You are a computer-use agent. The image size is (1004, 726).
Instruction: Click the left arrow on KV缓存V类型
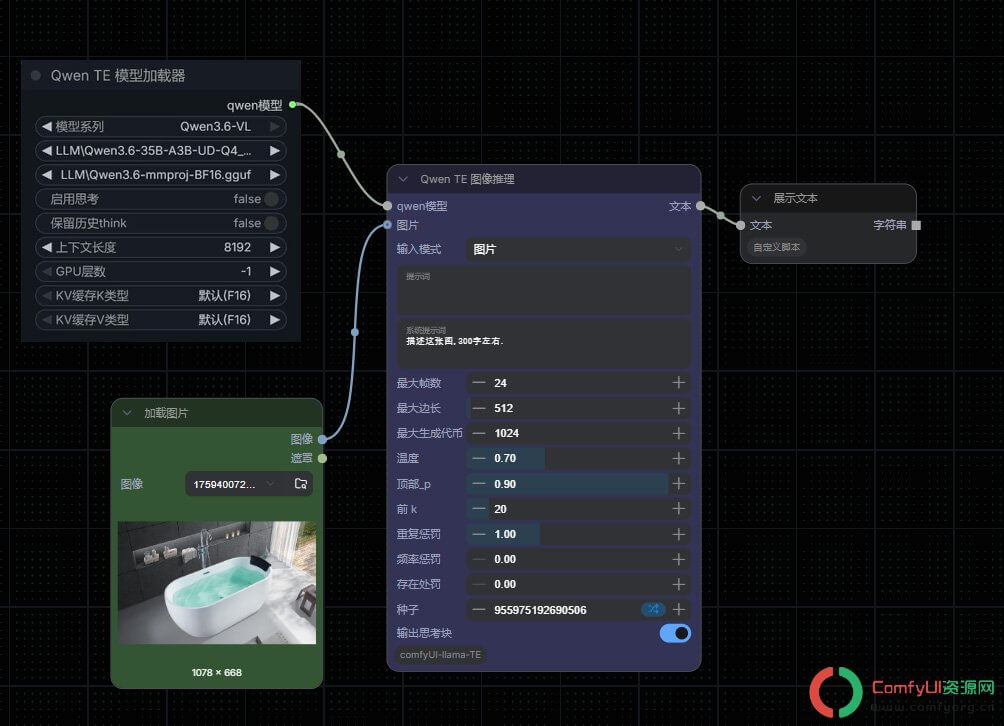coord(46,319)
